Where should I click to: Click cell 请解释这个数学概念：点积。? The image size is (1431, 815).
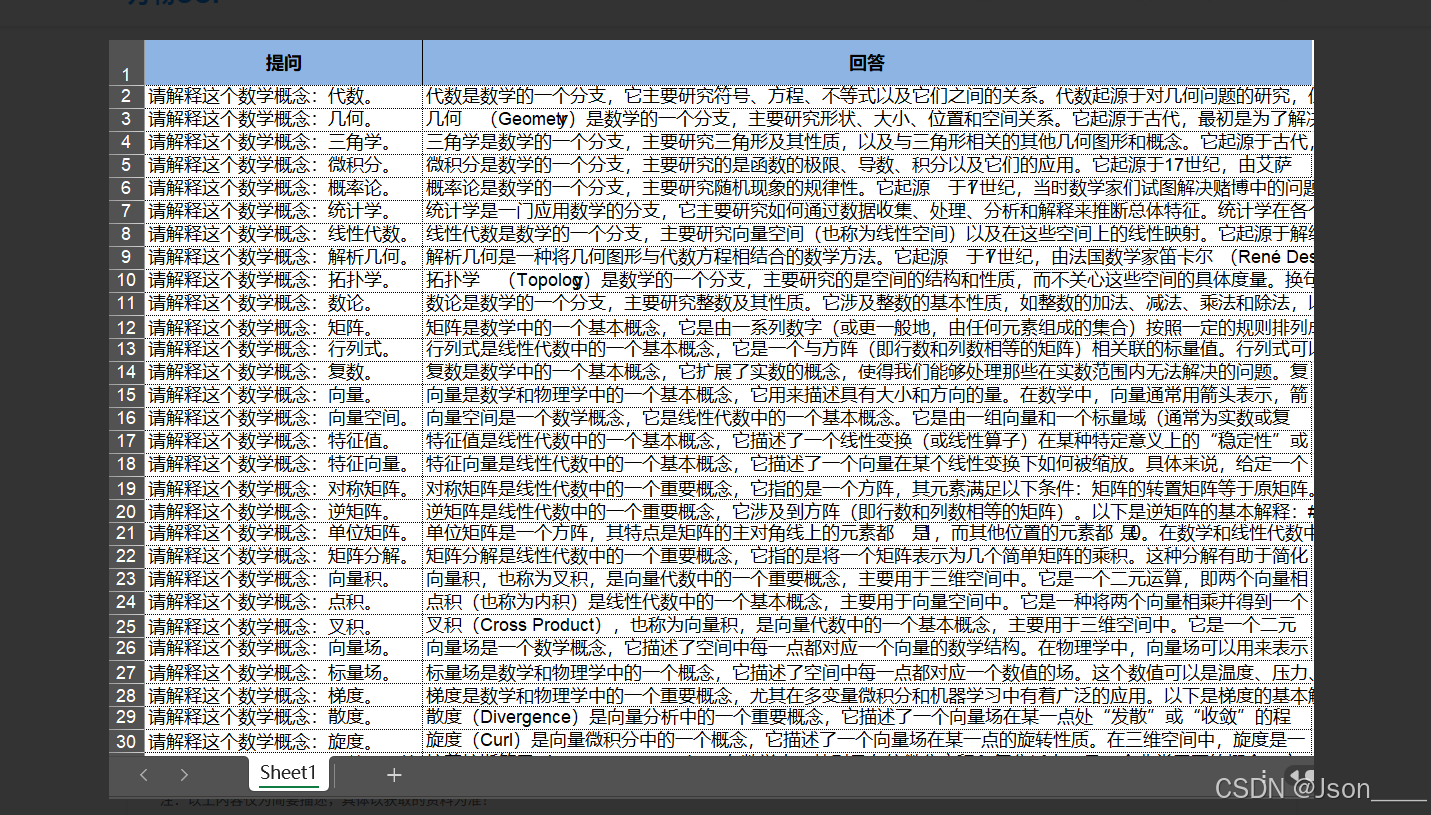coord(283,602)
